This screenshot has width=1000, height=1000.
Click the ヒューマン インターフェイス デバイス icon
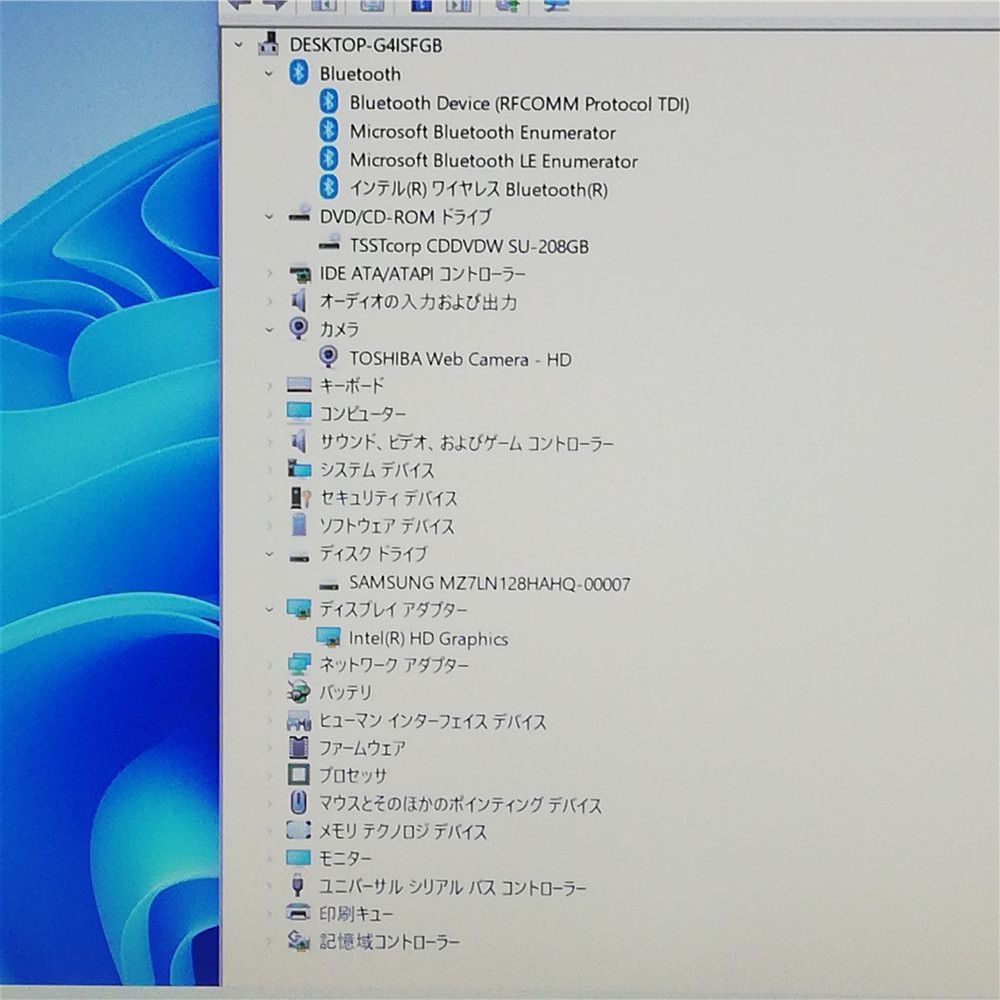click(x=298, y=722)
